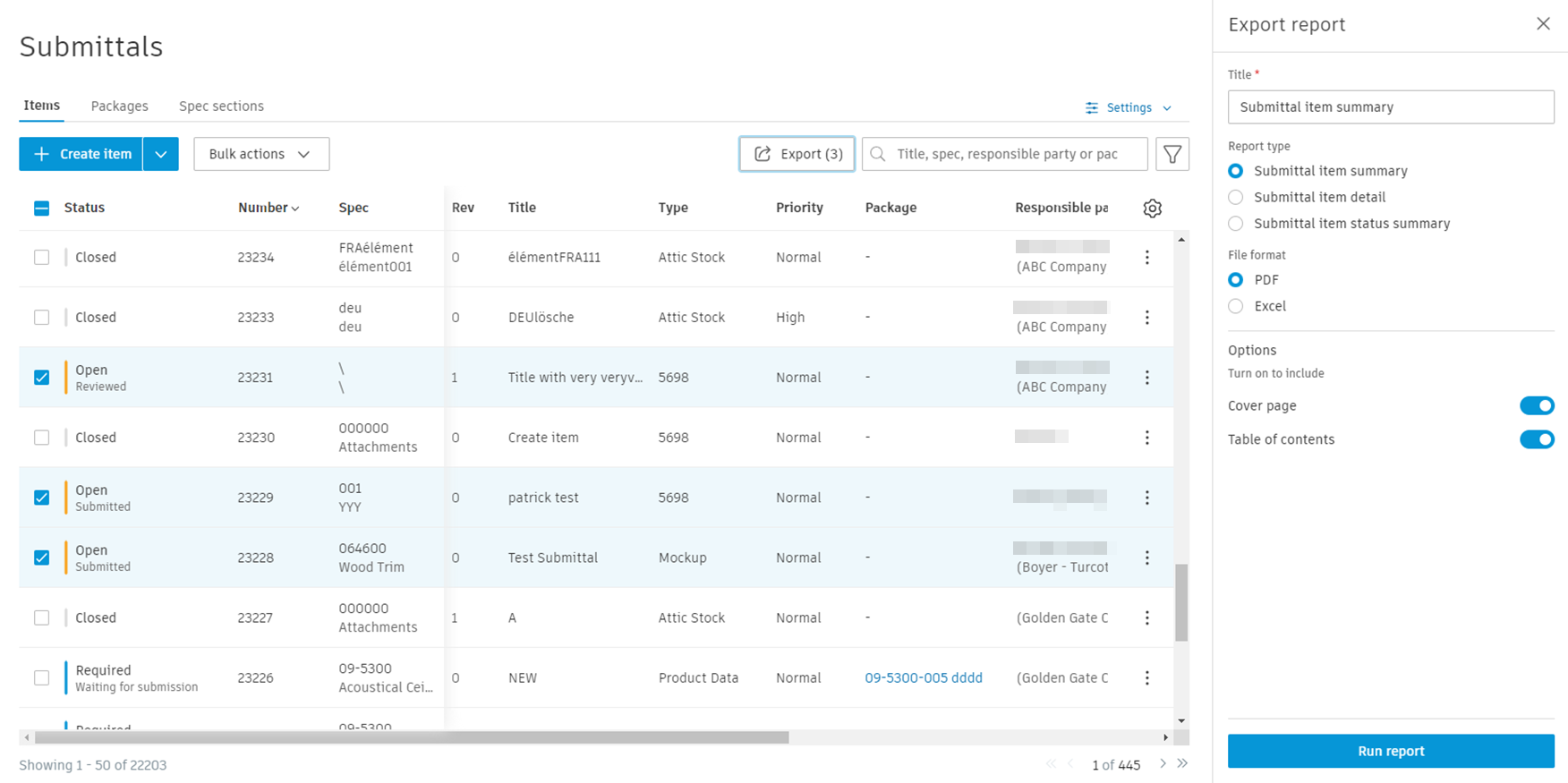Screen dimensions: 1568x783
Task: Click the Status column header
Action: [84, 208]
